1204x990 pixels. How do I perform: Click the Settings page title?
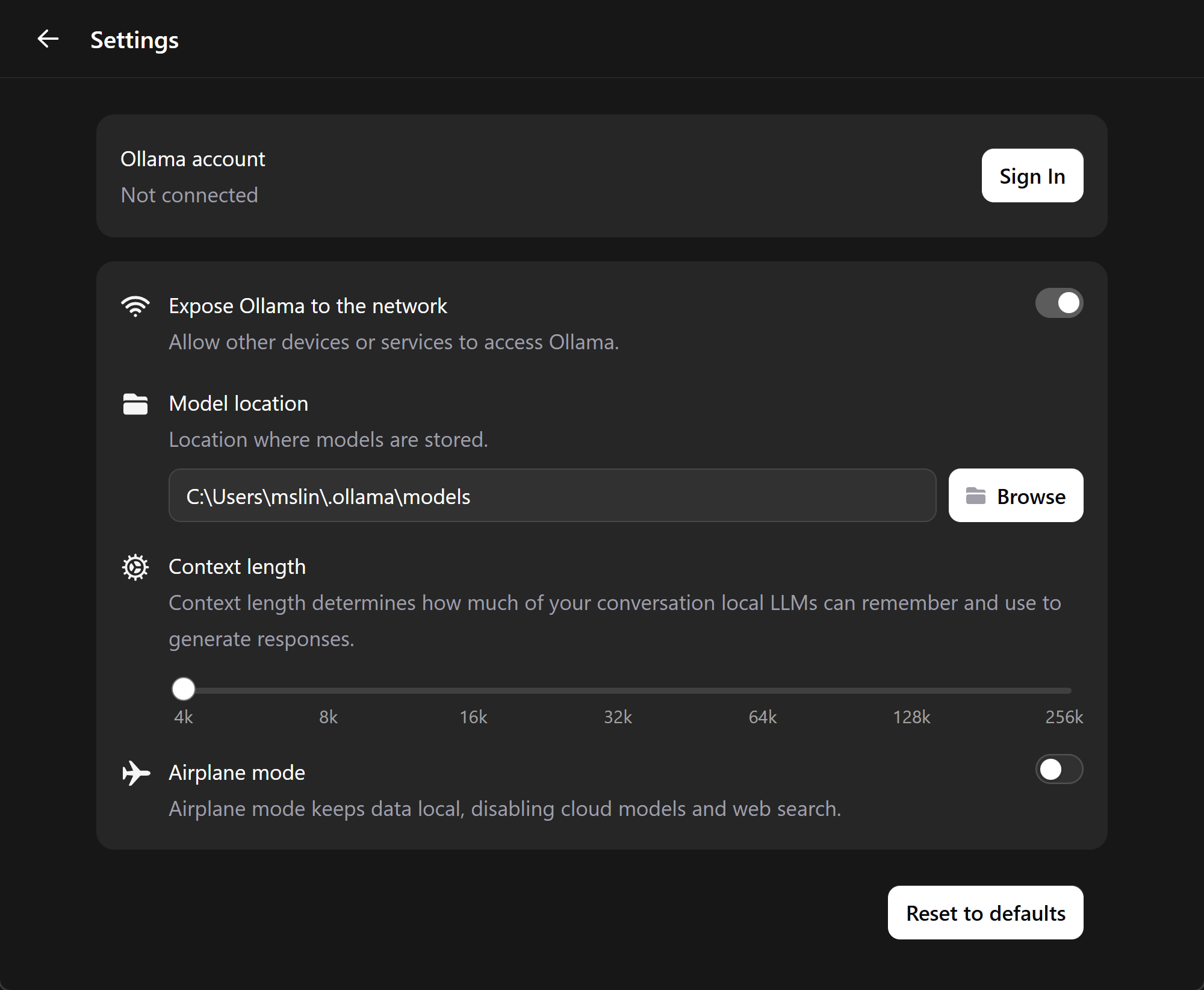click(x=134, y=40)
